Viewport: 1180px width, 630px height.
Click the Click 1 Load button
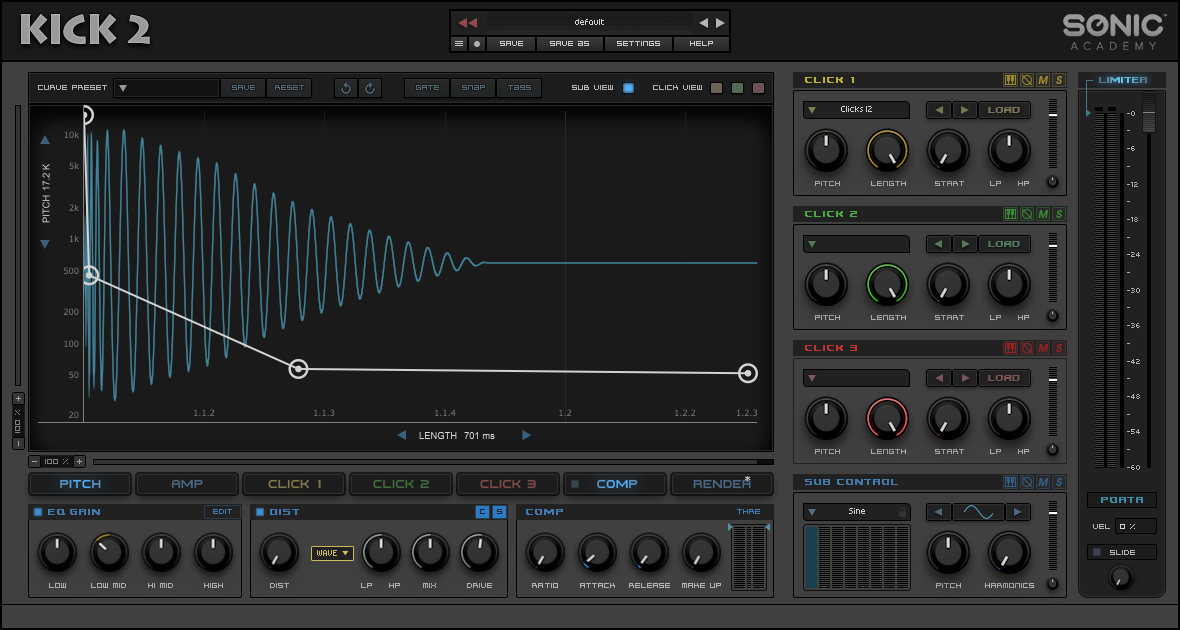click(x=1004, y=110)
